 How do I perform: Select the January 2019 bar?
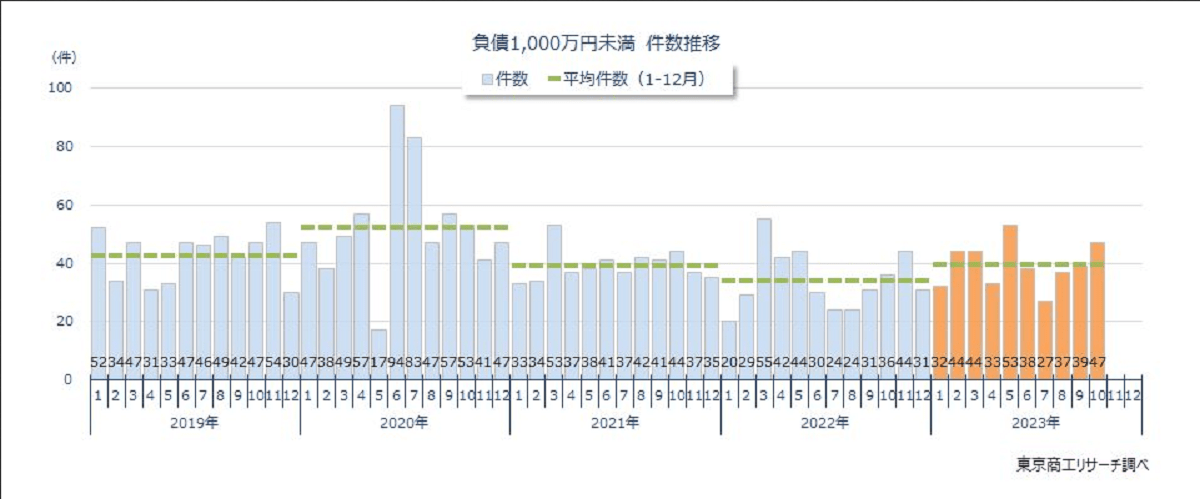click(98, 300)
